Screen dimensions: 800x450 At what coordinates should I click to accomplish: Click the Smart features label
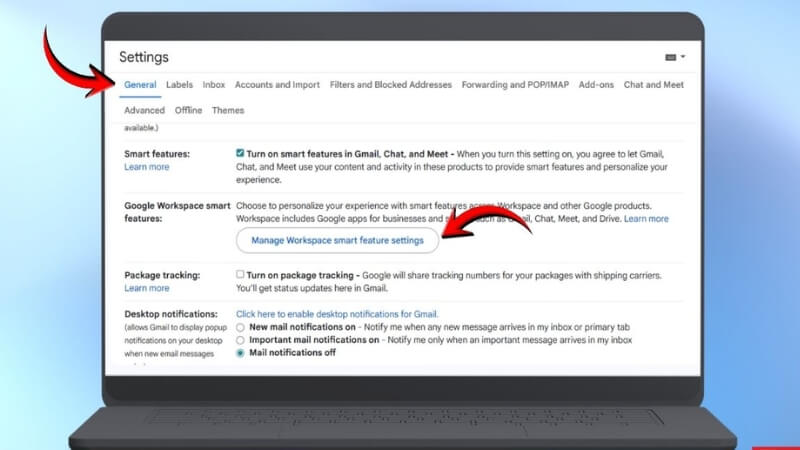tap(157, 154)
